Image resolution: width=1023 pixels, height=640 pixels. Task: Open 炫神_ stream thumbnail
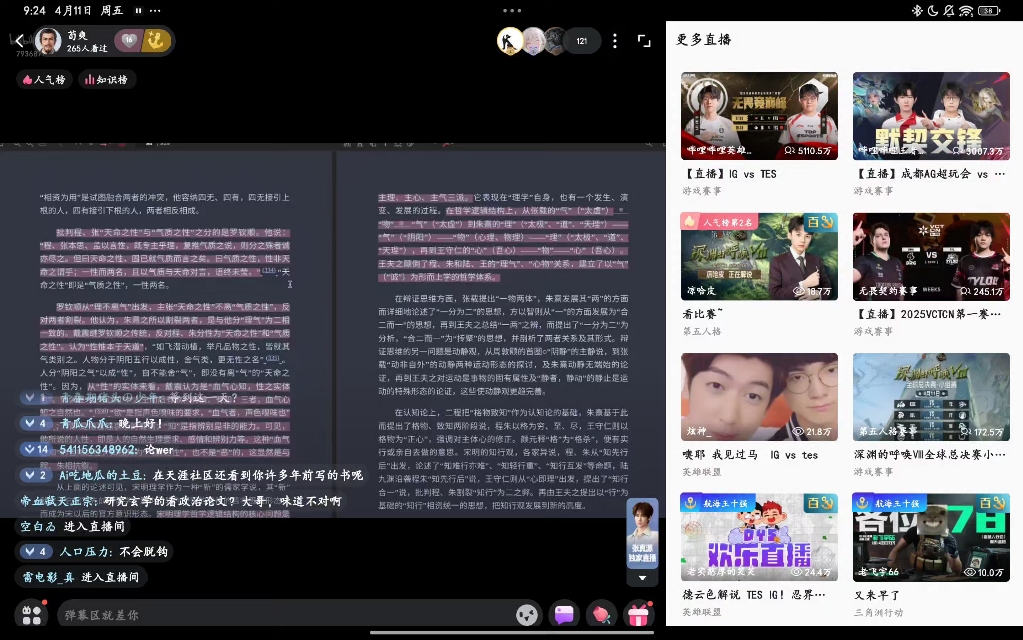(x=759, y=397)
